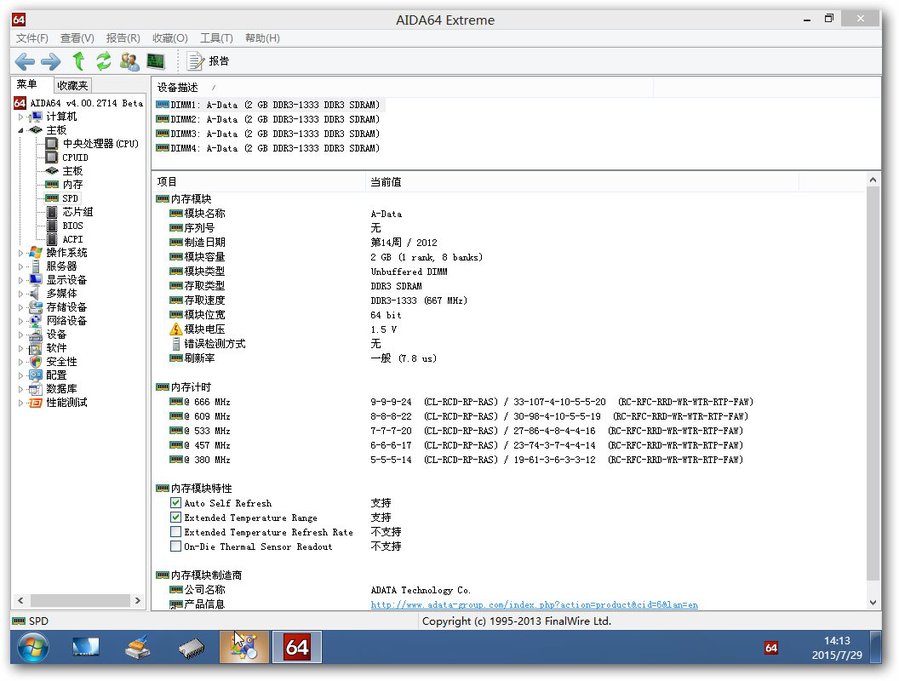The image size is (899, 681).
Task: Expand the 服务器 tree node
Action: [21, 267]
